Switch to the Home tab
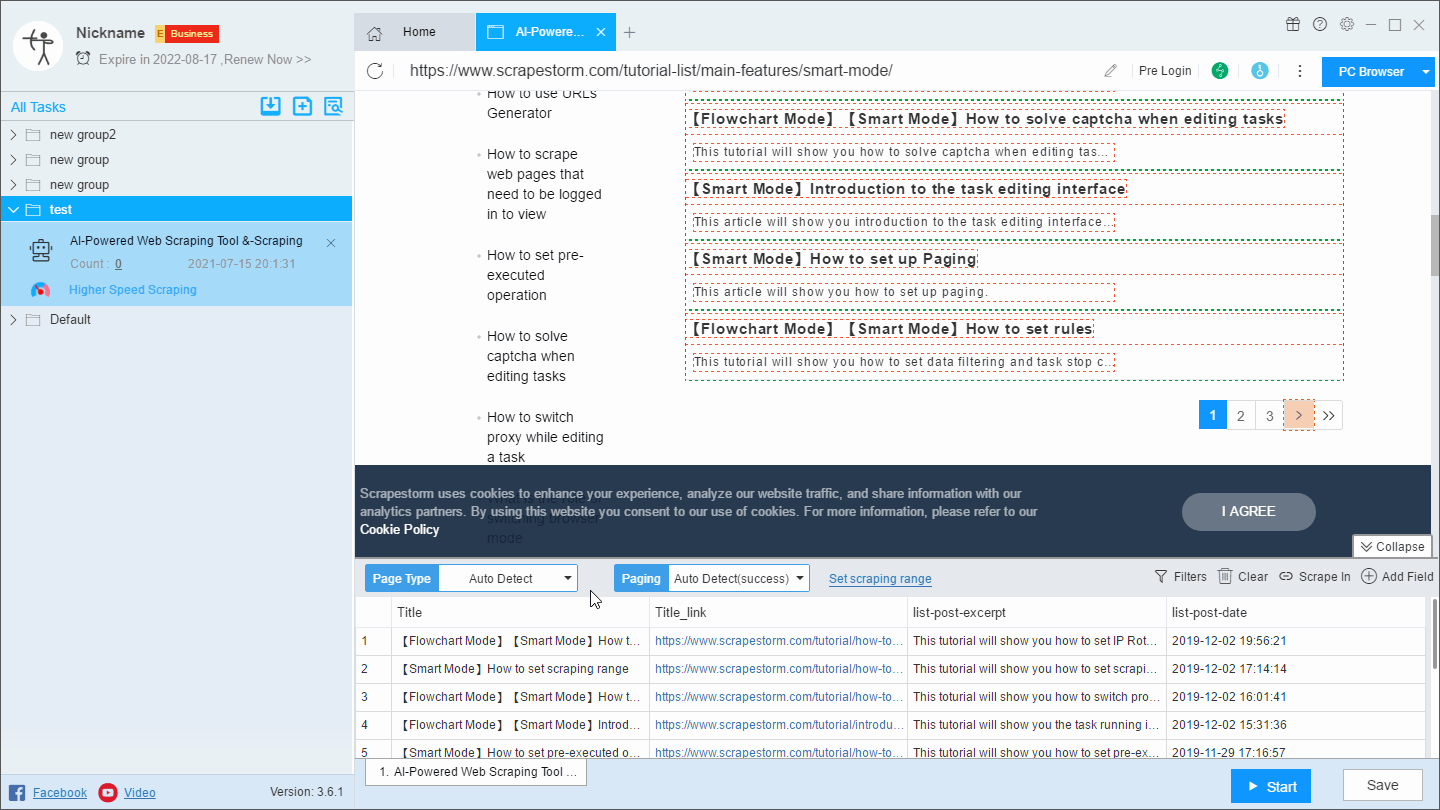The image size is (1440, 810). pos(415,32)
